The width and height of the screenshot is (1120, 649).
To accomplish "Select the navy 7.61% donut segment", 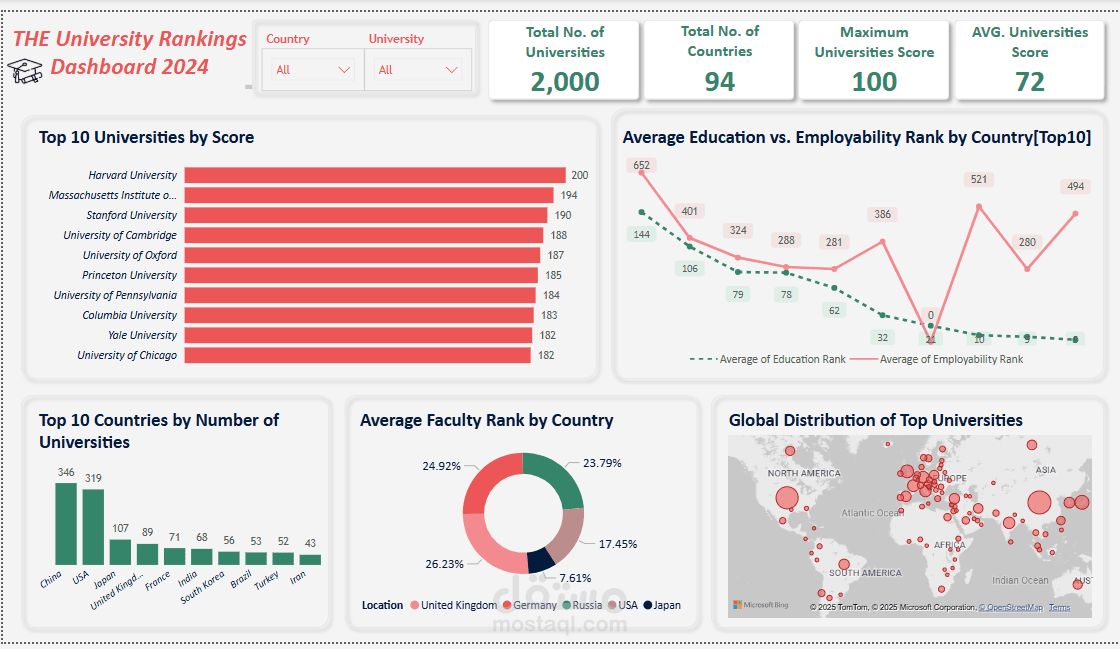I will click(x=541, y=560).
